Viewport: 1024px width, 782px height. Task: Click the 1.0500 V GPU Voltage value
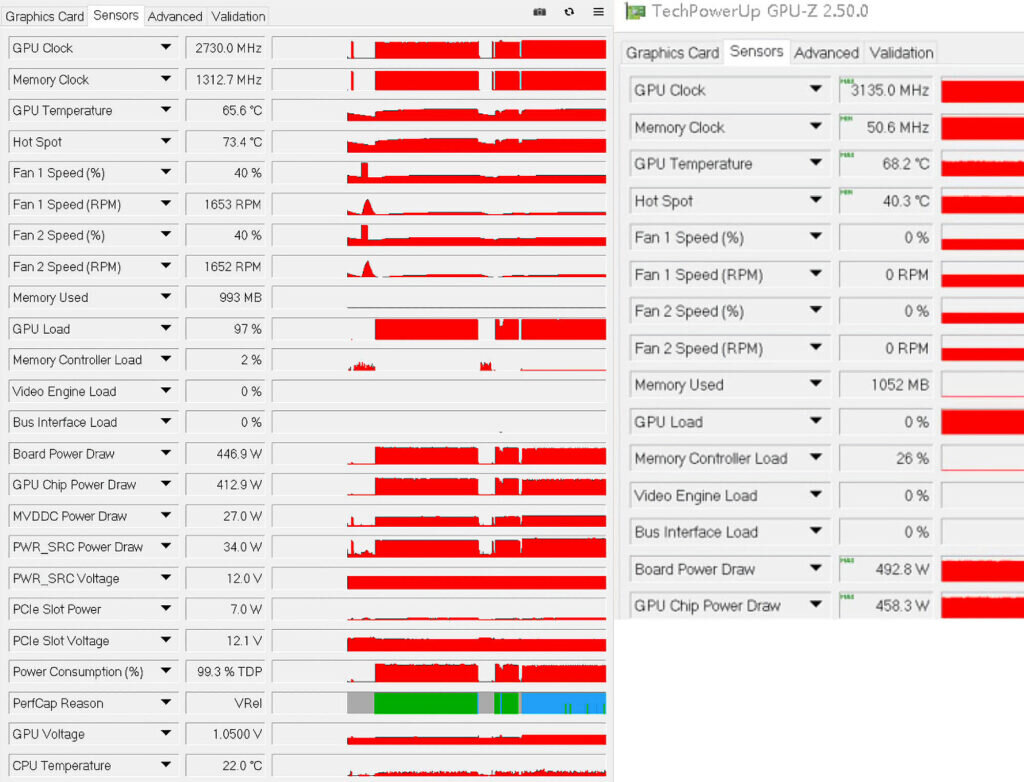click(x=225, y=734)
